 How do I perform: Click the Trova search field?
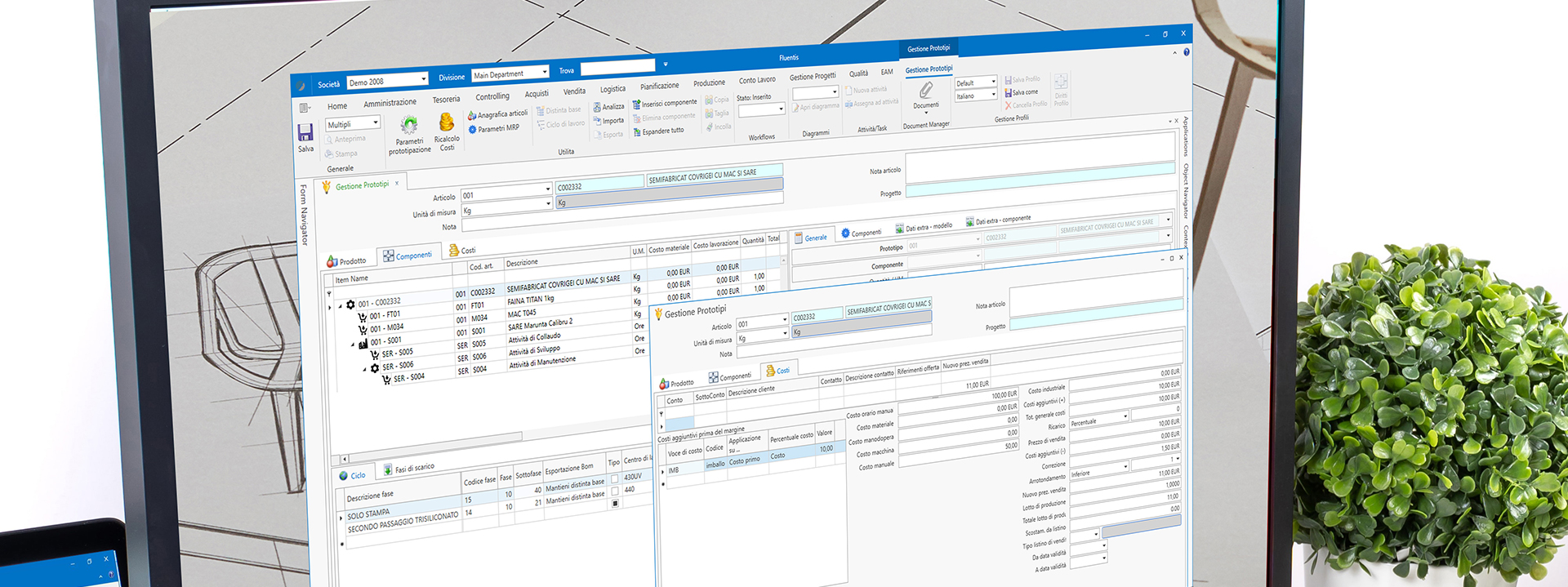point(617,66)
